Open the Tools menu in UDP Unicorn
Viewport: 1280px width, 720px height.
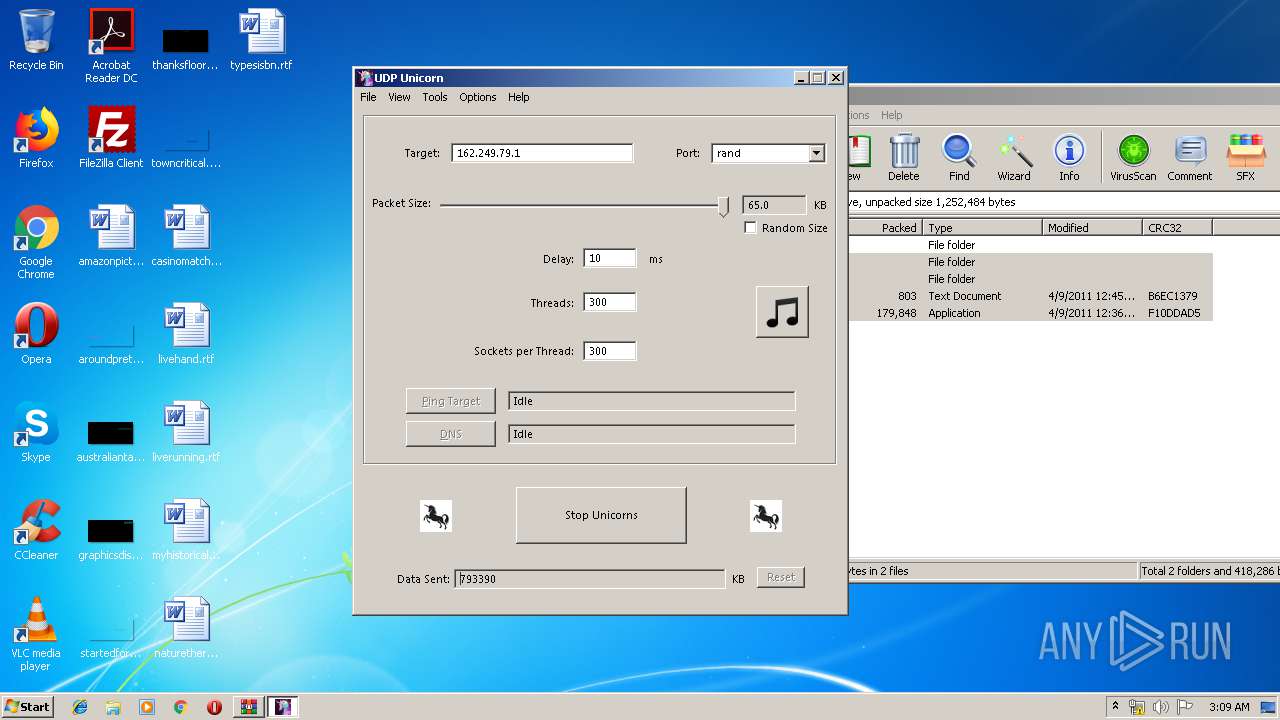click(x=434, y=97)
